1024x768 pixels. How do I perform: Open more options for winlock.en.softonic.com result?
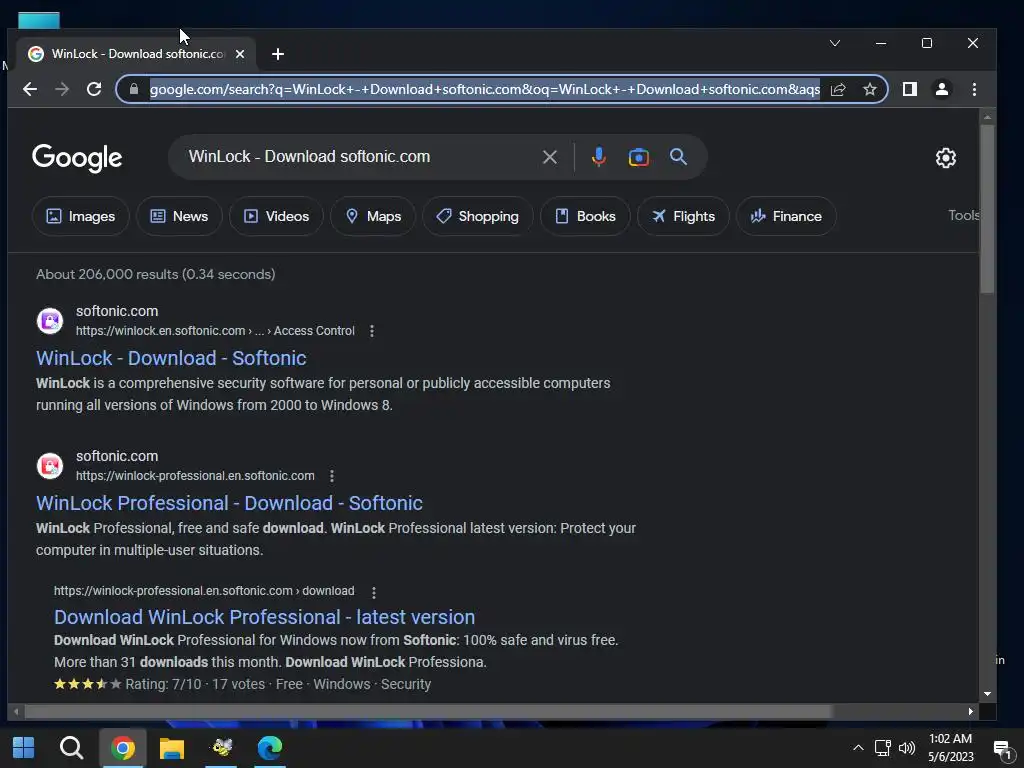pos(372,331)
